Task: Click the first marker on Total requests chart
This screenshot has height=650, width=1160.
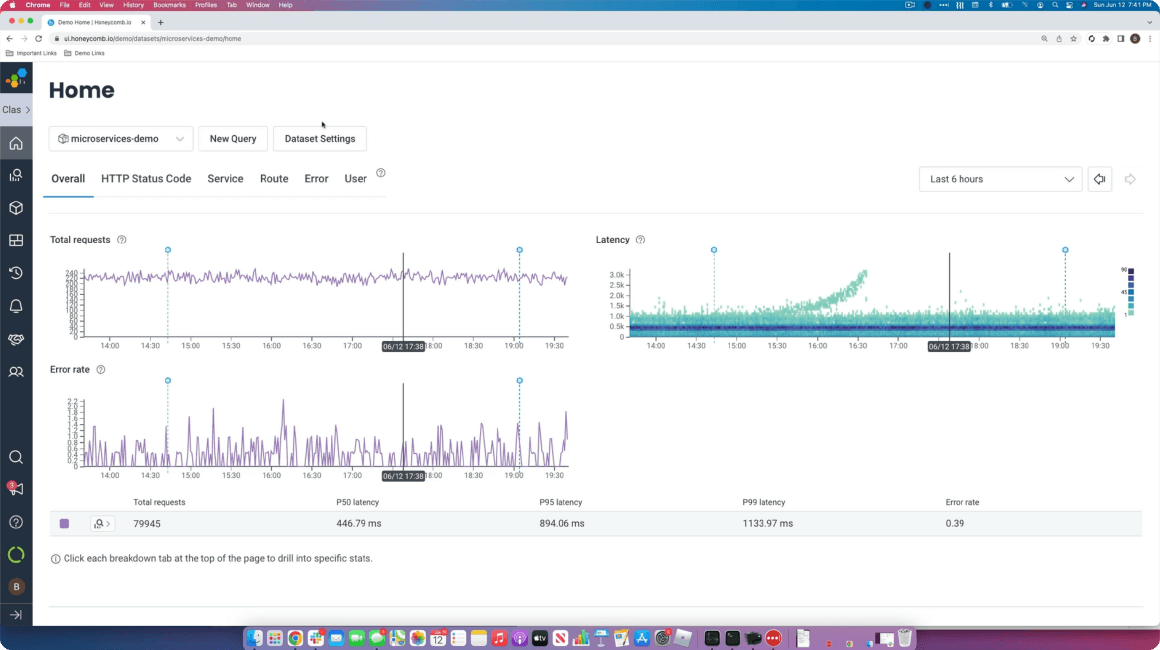Action: point(168,250)
